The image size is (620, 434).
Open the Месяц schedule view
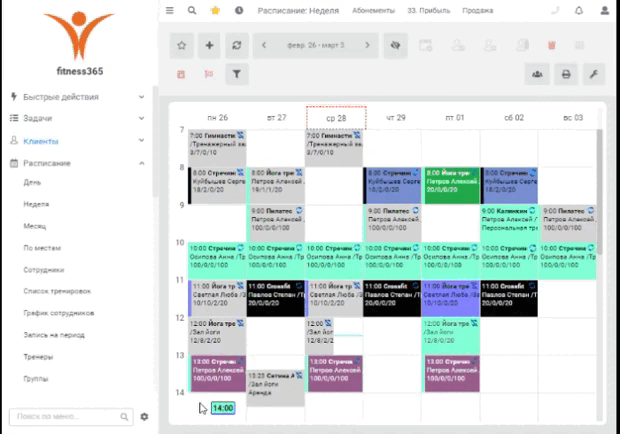coord(35,226)
